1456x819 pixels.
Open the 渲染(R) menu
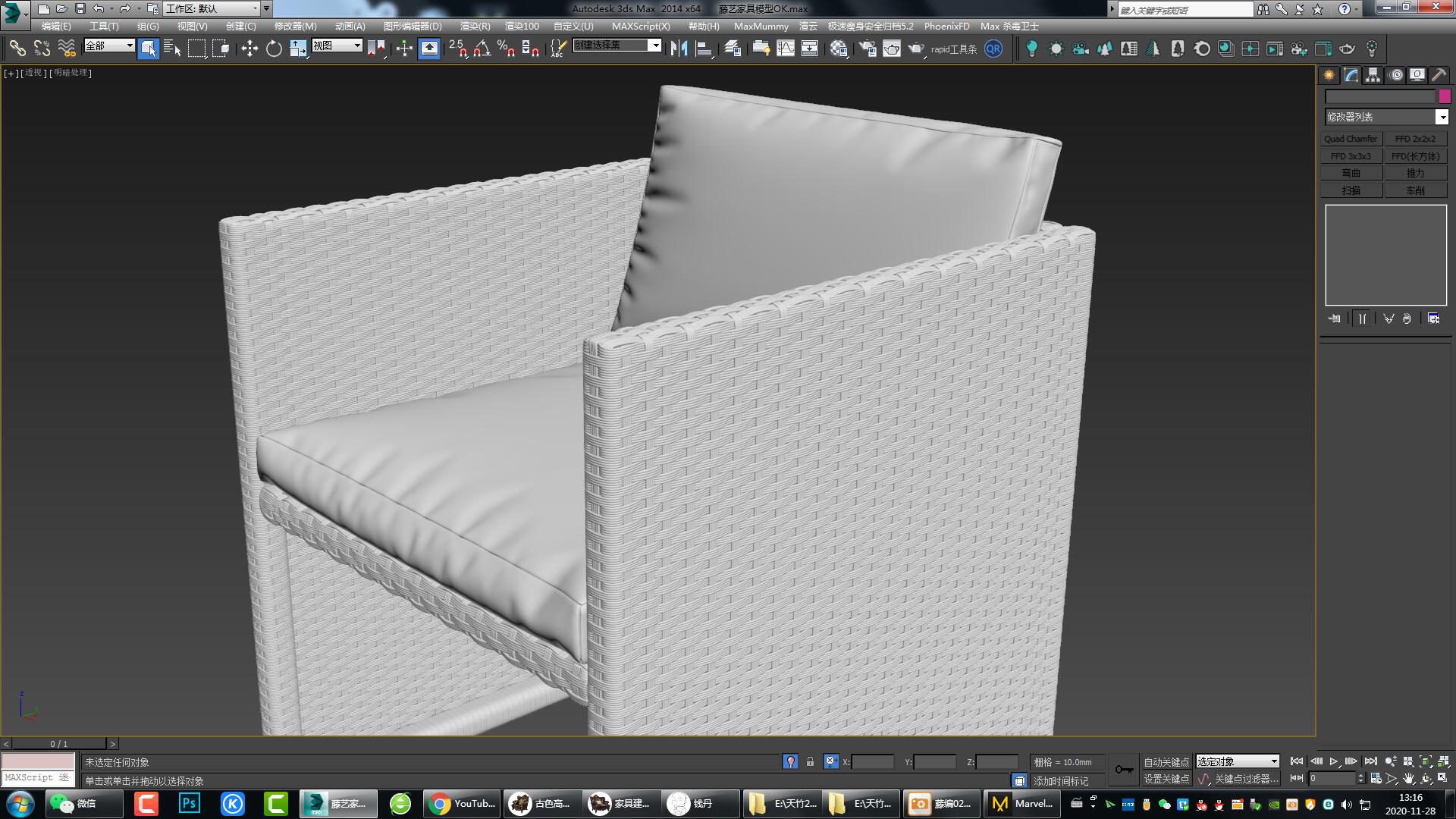click(x=475, y=26)
